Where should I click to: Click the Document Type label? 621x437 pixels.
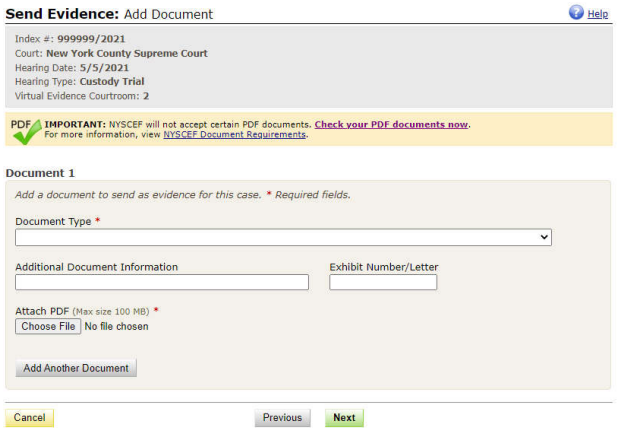(x=53, y=221)
